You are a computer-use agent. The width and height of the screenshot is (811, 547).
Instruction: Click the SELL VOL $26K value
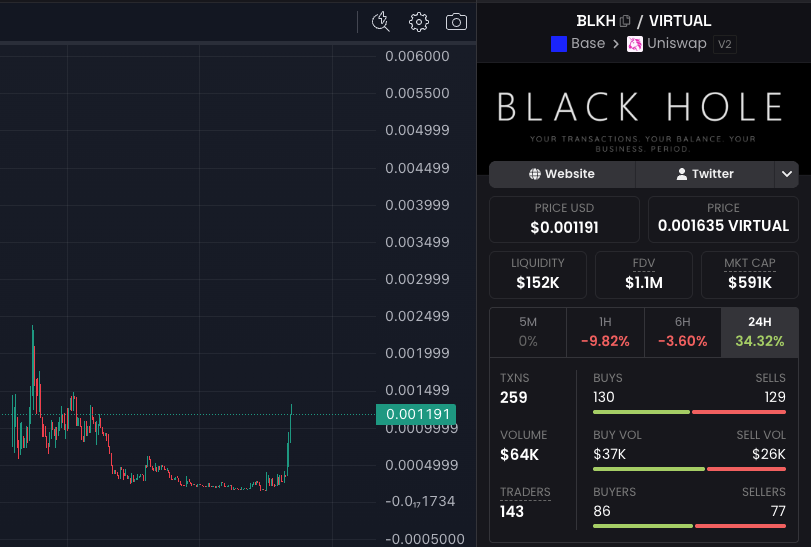[x=769, y=454]
